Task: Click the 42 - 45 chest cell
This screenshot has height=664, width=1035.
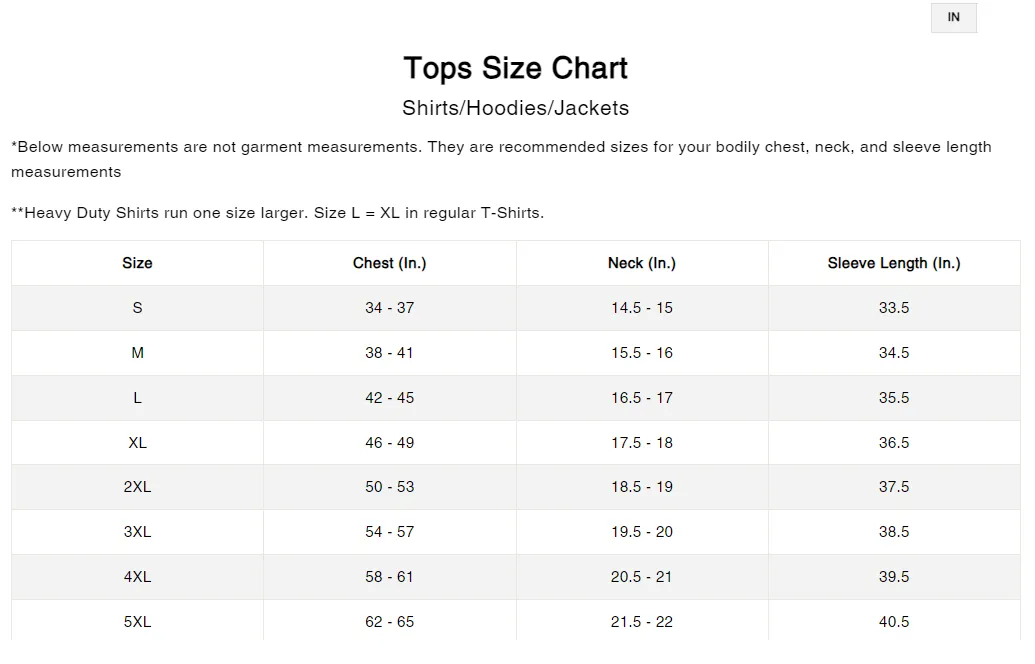Action: click(x=389, y=398)
